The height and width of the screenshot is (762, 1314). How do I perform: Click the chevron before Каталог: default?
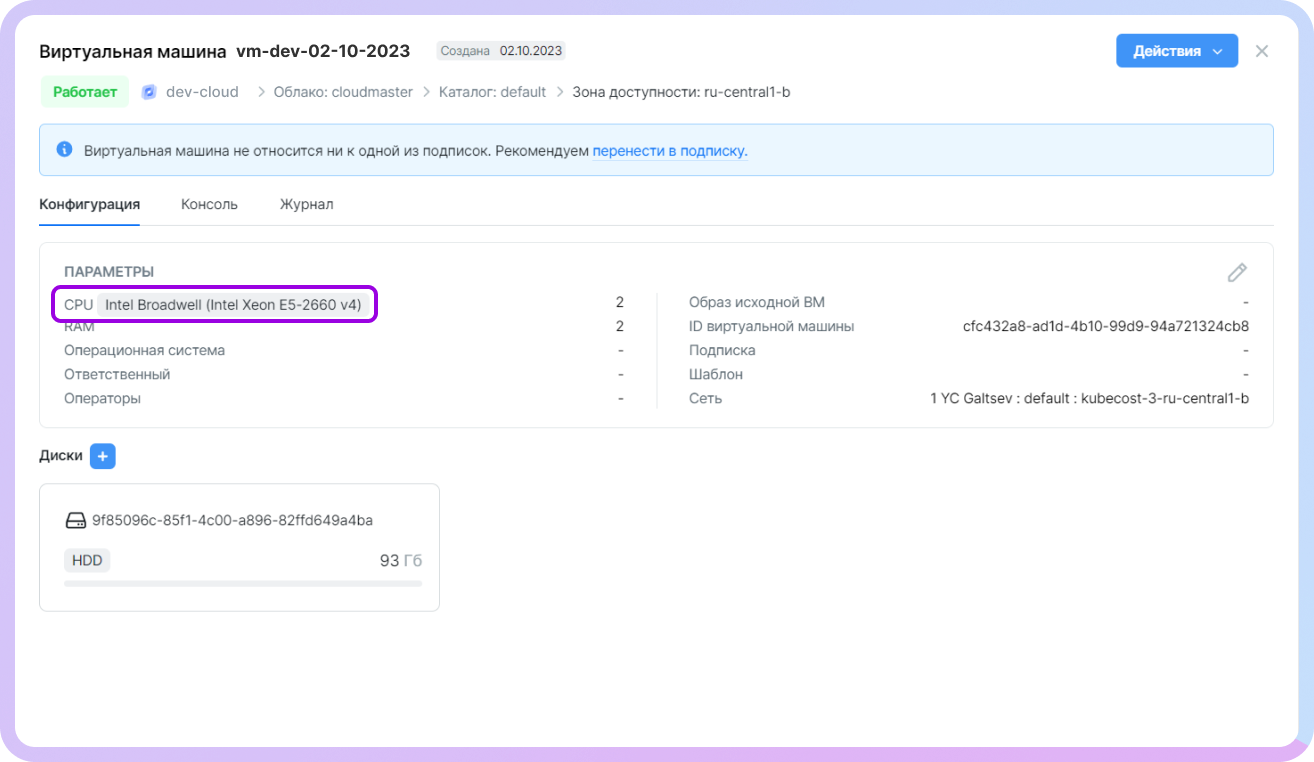pyautogui.click(x=427, y=92)
